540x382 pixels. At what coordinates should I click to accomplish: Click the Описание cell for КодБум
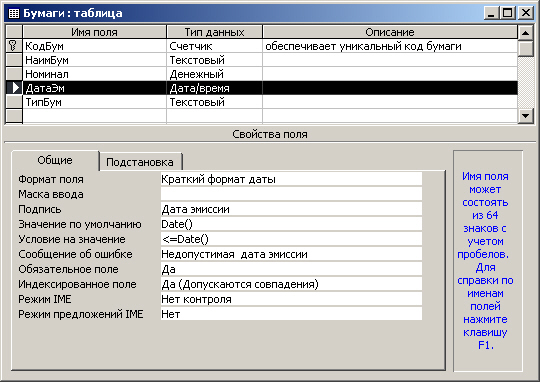tap(390, 46)
